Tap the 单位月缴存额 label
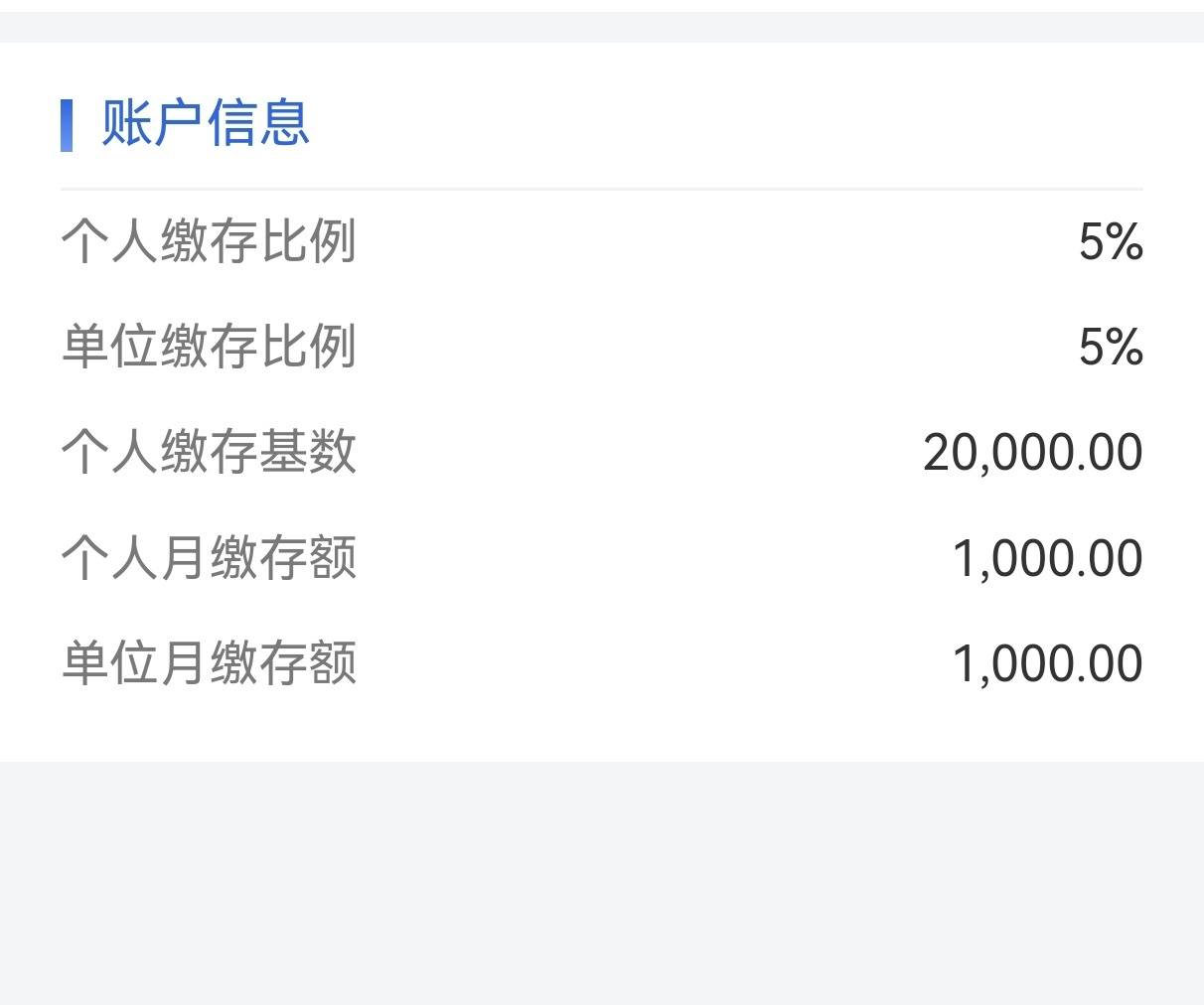Viewport: 1204px width, 1005px height. pos(209,662)
